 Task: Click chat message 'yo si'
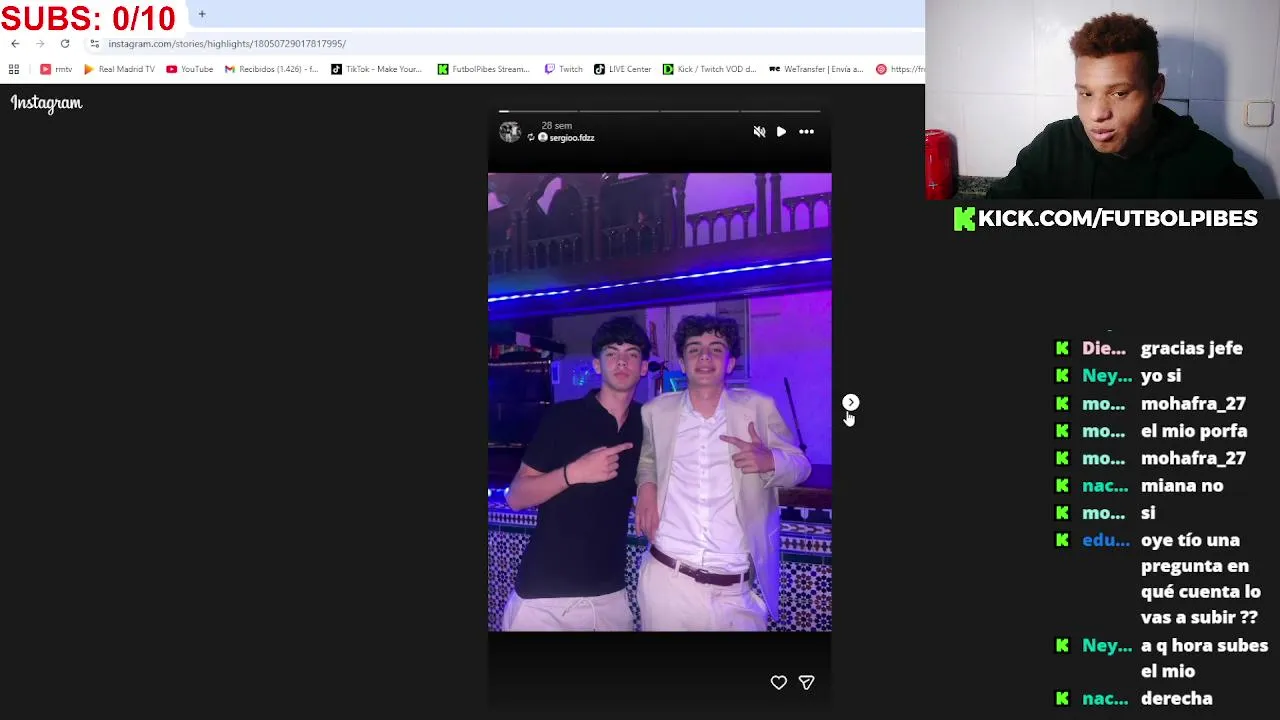tap(1161, 376)
